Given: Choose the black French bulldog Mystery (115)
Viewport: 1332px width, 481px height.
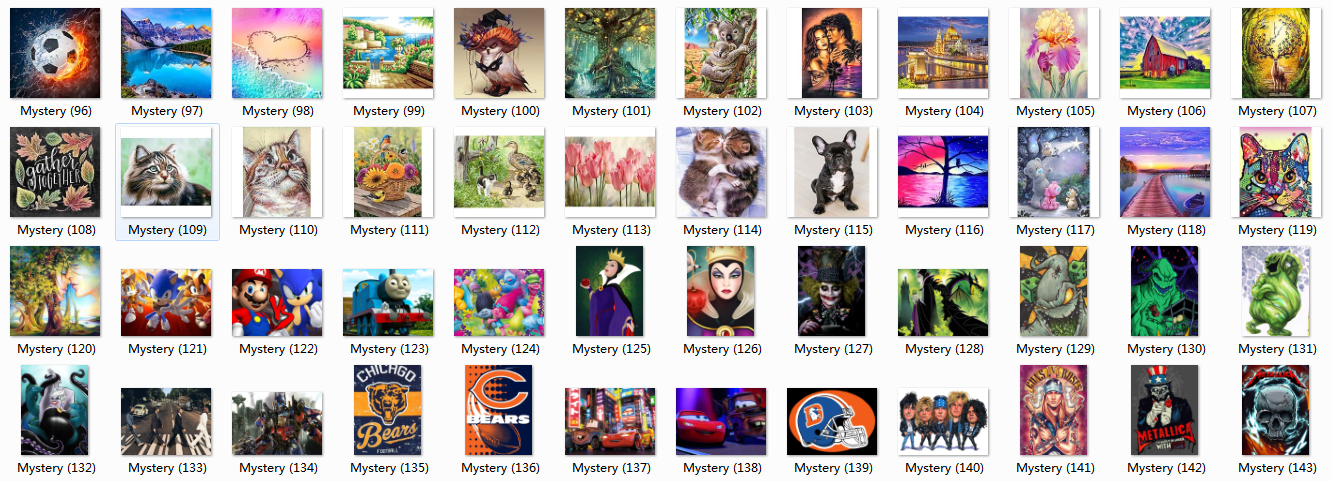Looking at the screenshot, I should tap(832, 172).
